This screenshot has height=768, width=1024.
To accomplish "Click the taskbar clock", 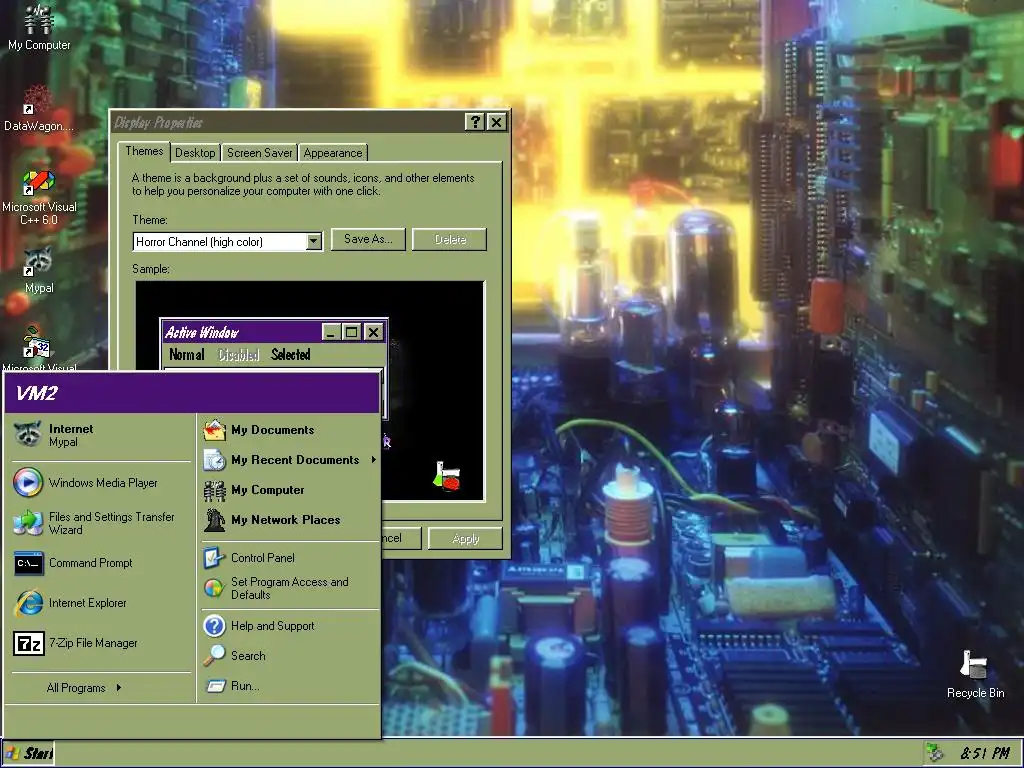I will [x=985, y=753].
